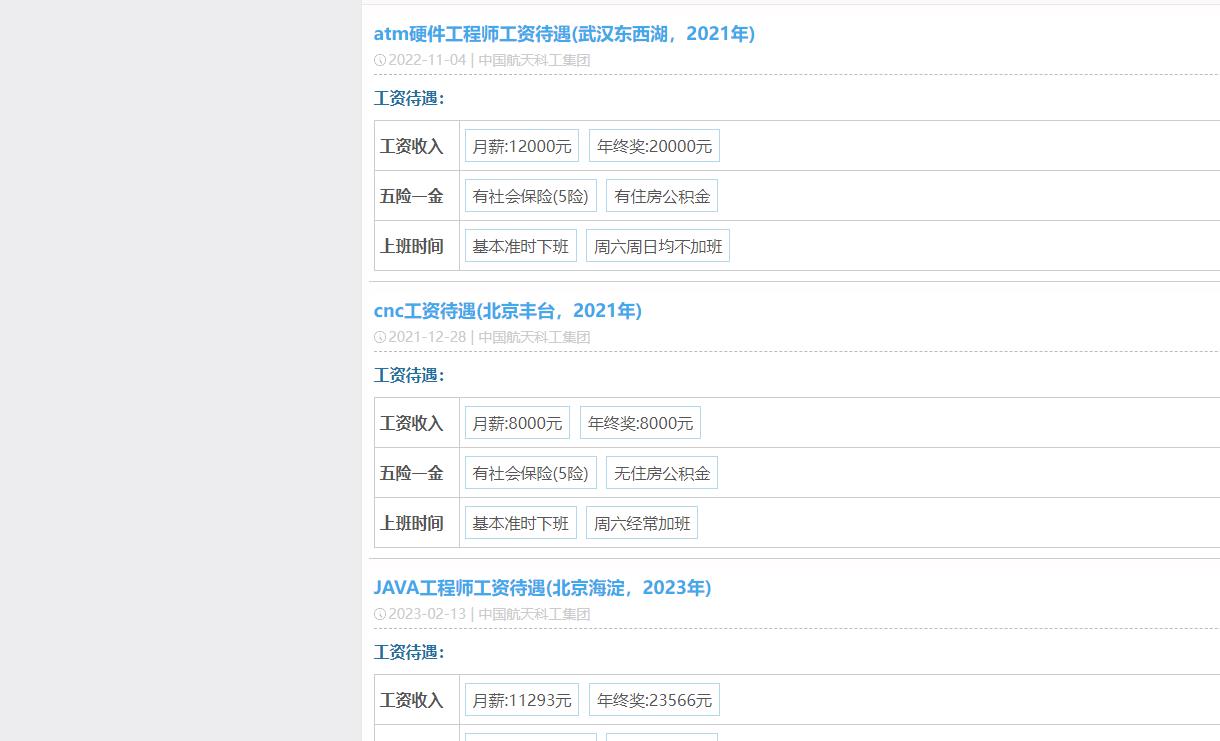1220x741 pixels.
Task: Select the 月薪:8000元 tag in cnc post
Action: pyautogui.click(x=517, y=422)
